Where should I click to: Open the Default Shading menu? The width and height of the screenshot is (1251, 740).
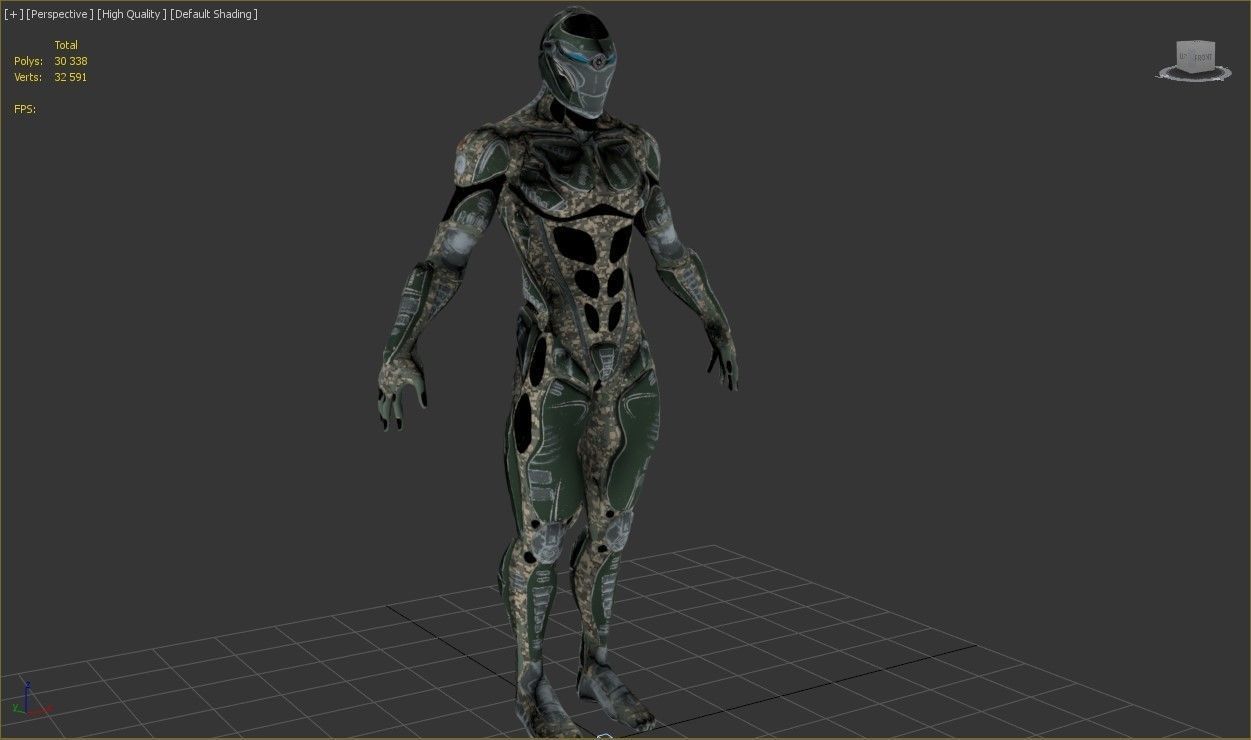214,14
